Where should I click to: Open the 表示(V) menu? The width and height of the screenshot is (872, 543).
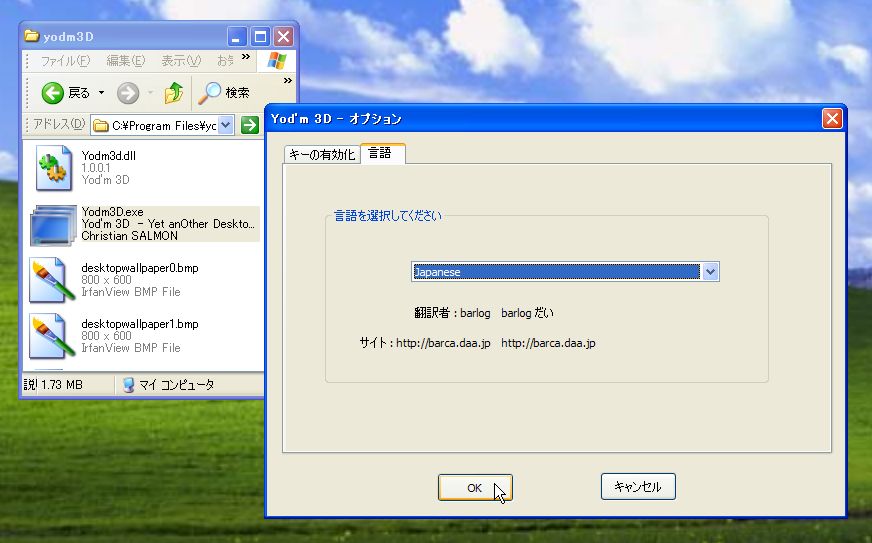(181, 61)
